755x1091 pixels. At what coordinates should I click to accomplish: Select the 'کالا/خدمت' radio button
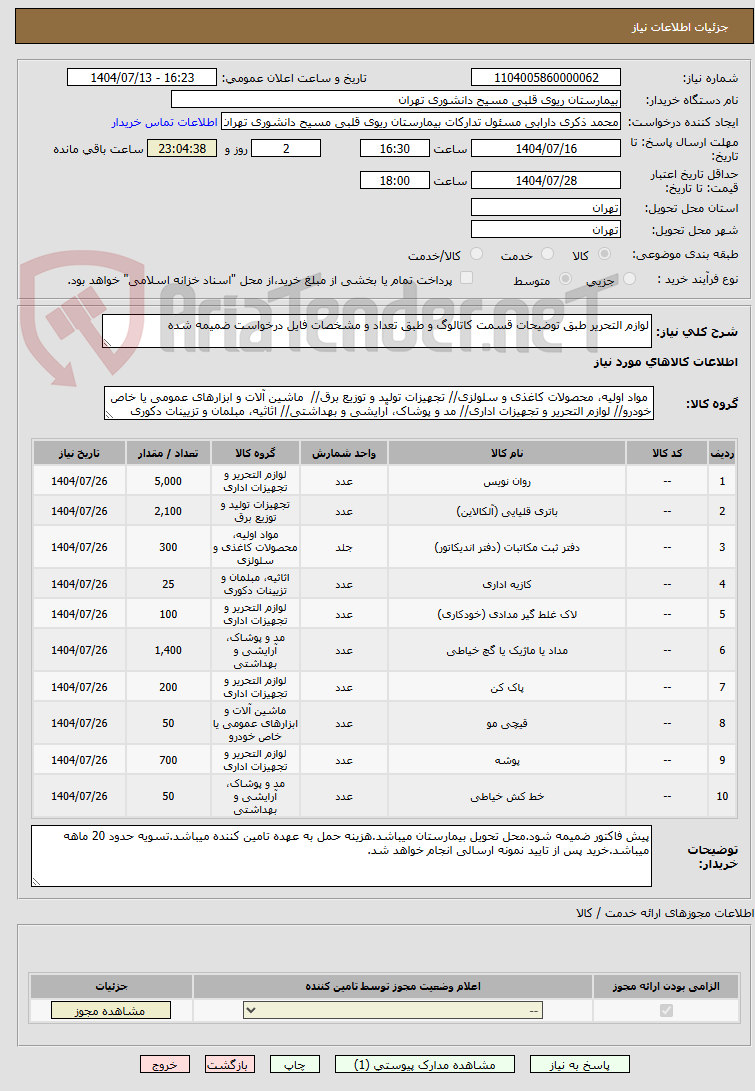click(x=476, y=255)
